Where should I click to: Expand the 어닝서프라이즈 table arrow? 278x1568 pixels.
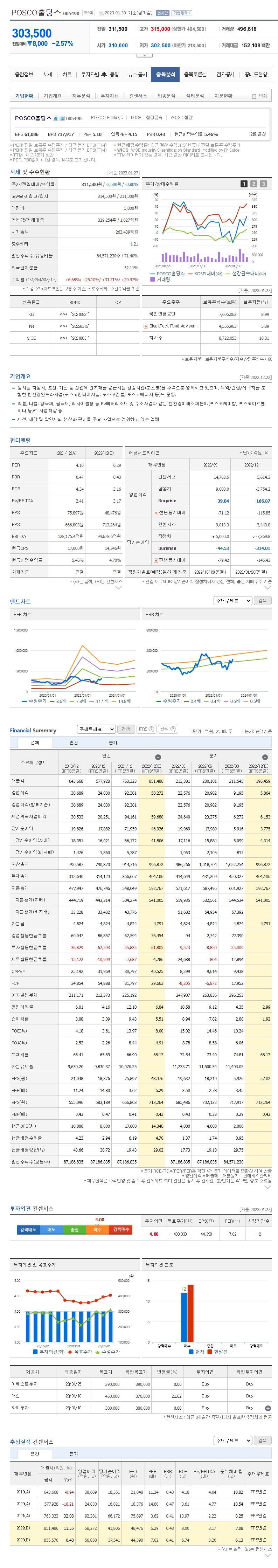(268, 588)
